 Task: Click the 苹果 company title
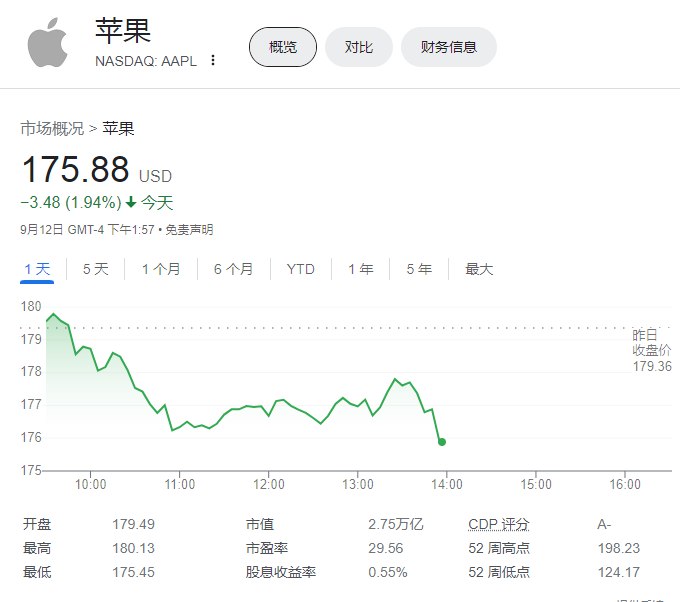pos(123,31)
